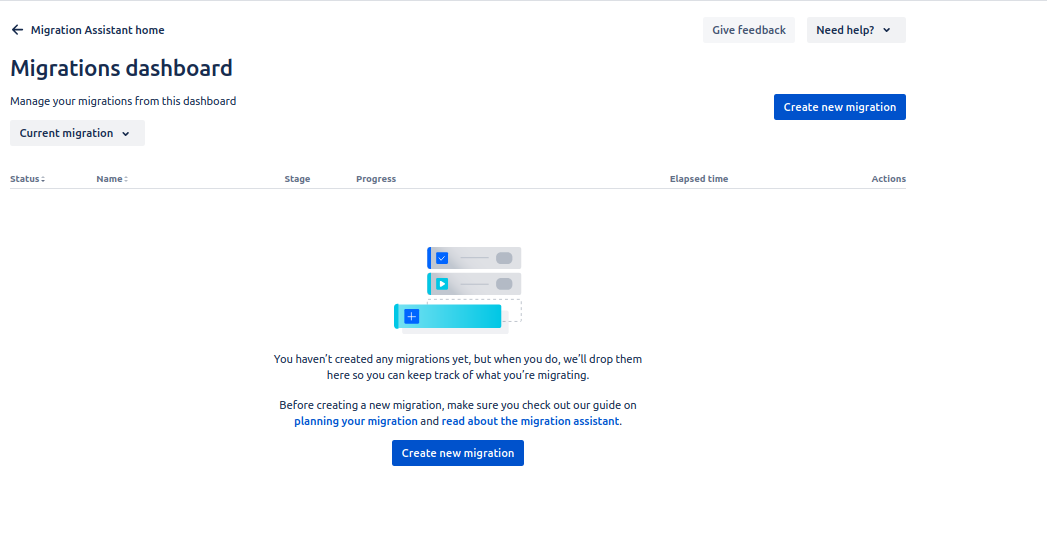
Task: Click the back arrow icon at top left
Action: tap(17, 30)
